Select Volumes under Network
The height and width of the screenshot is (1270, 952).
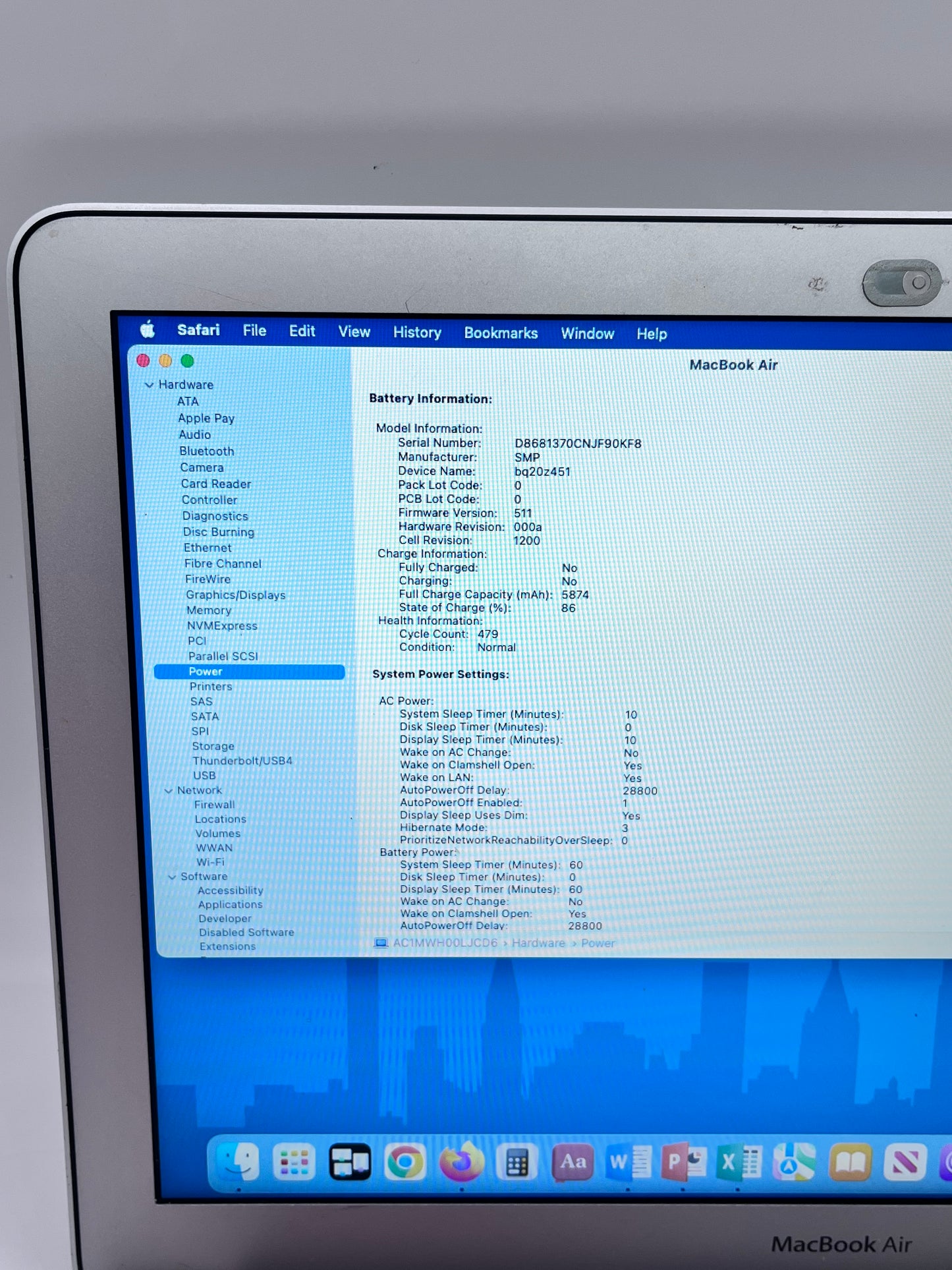[x=218, y=834]
